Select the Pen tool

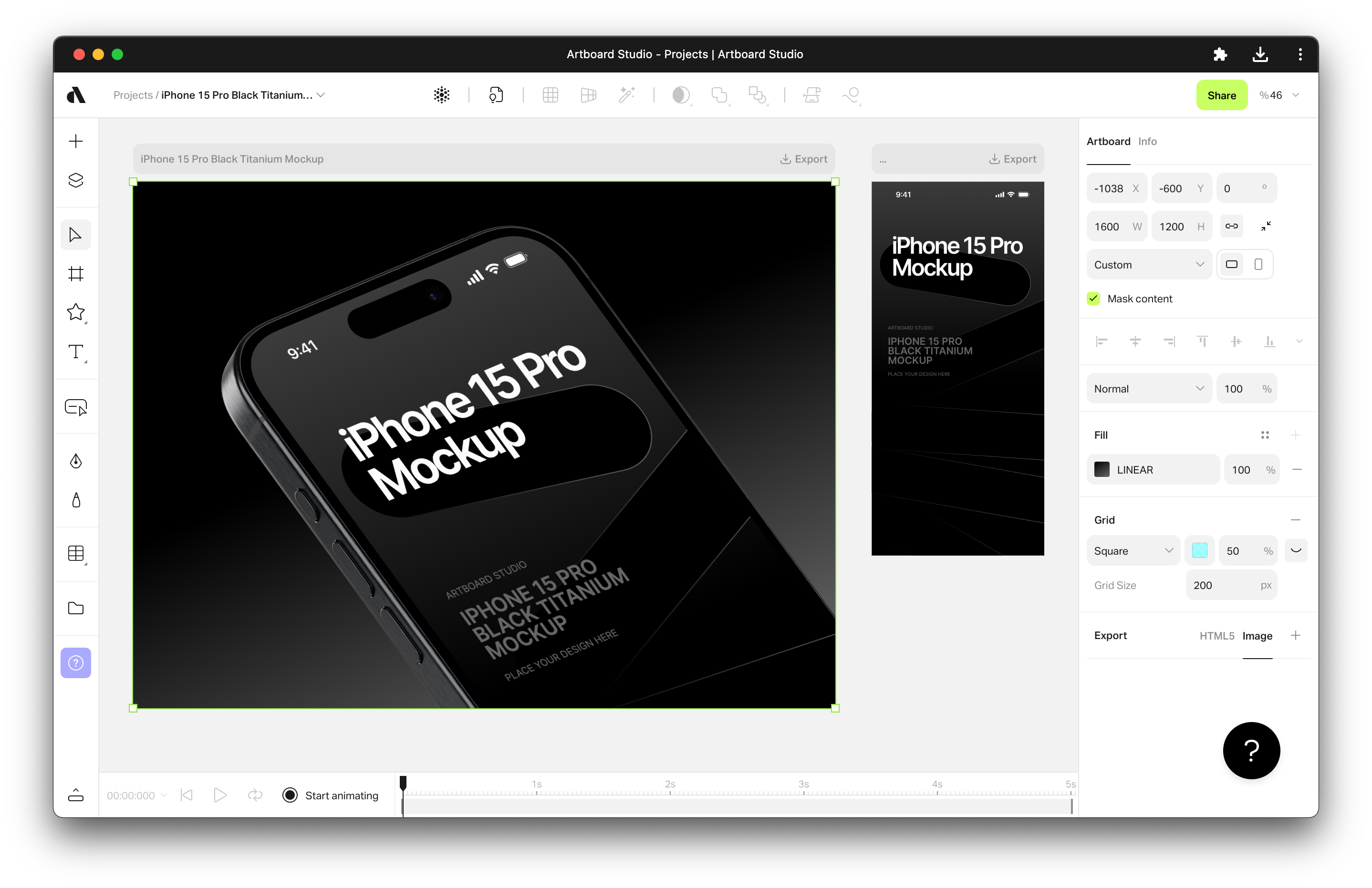[x=75, y=460]
